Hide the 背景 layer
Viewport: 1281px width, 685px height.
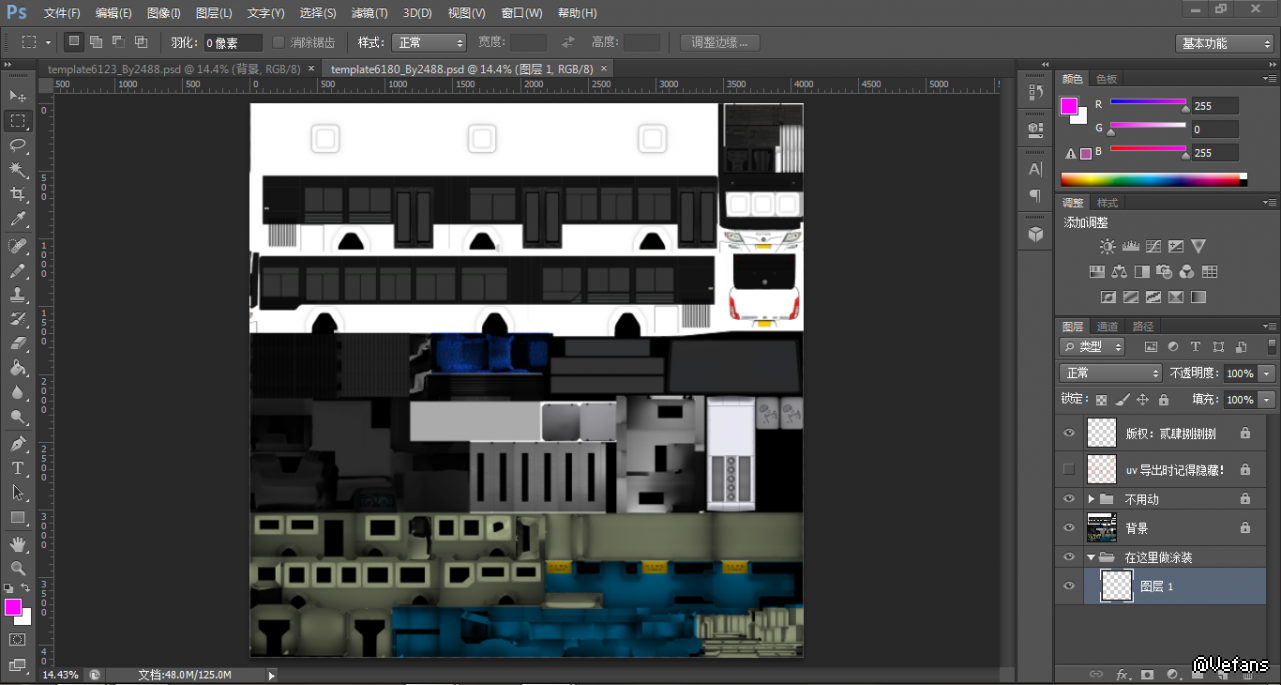point(1069,528)
